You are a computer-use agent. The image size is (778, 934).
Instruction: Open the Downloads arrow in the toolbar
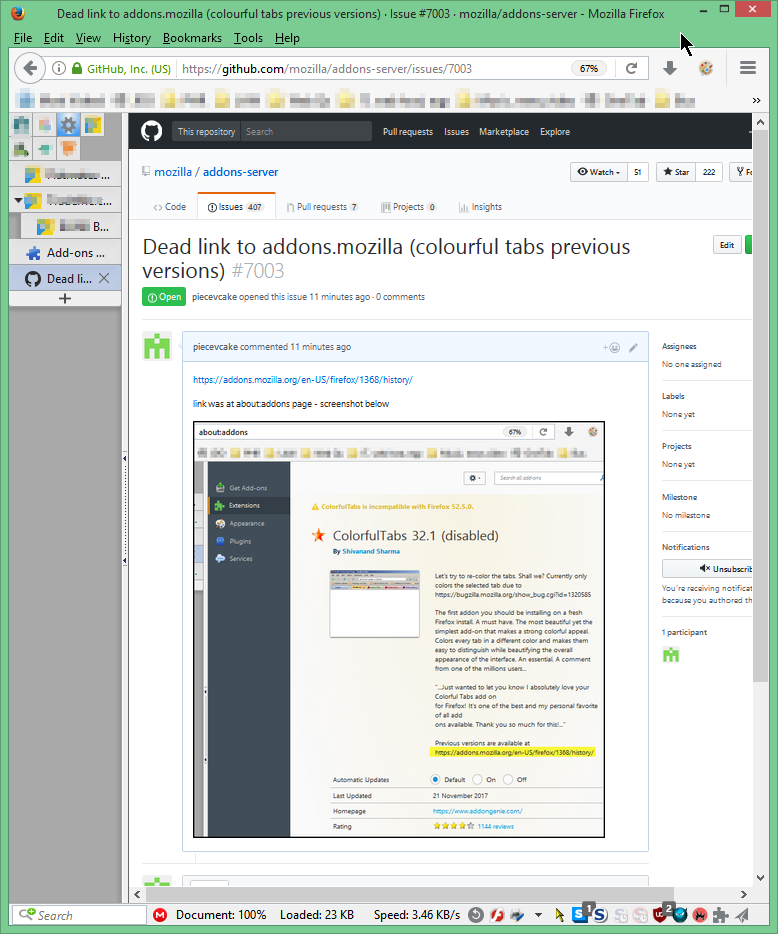coord(670,69)
